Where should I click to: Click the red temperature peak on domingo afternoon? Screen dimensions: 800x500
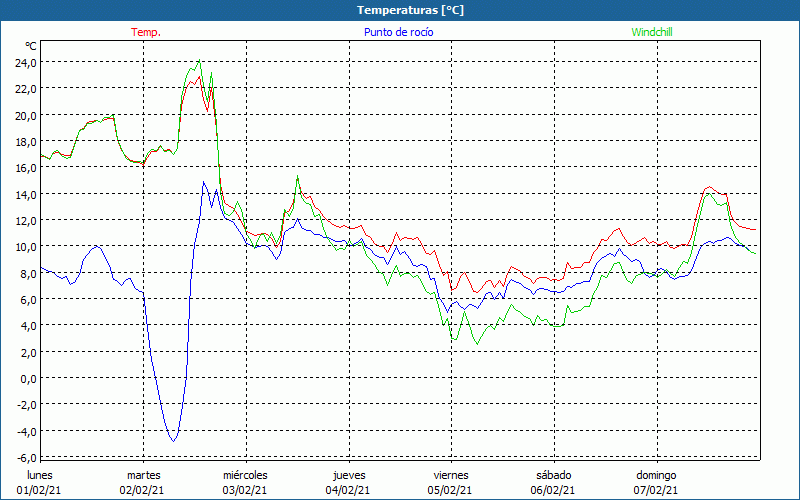click(709, 187)
